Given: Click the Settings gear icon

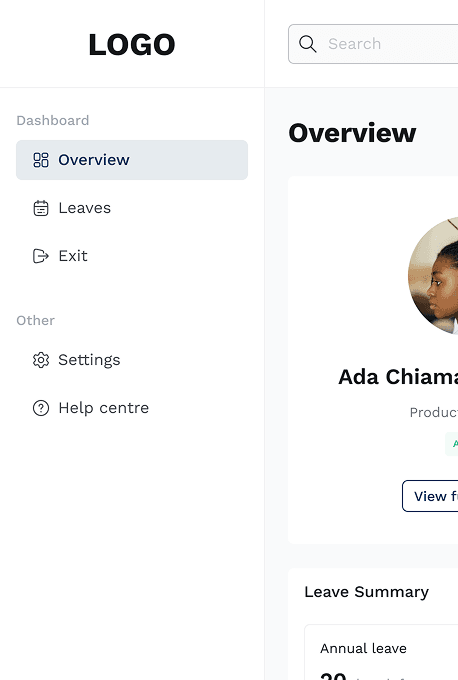Looking at the screenshot, I should pyautogui.click(x=41, y=360).
